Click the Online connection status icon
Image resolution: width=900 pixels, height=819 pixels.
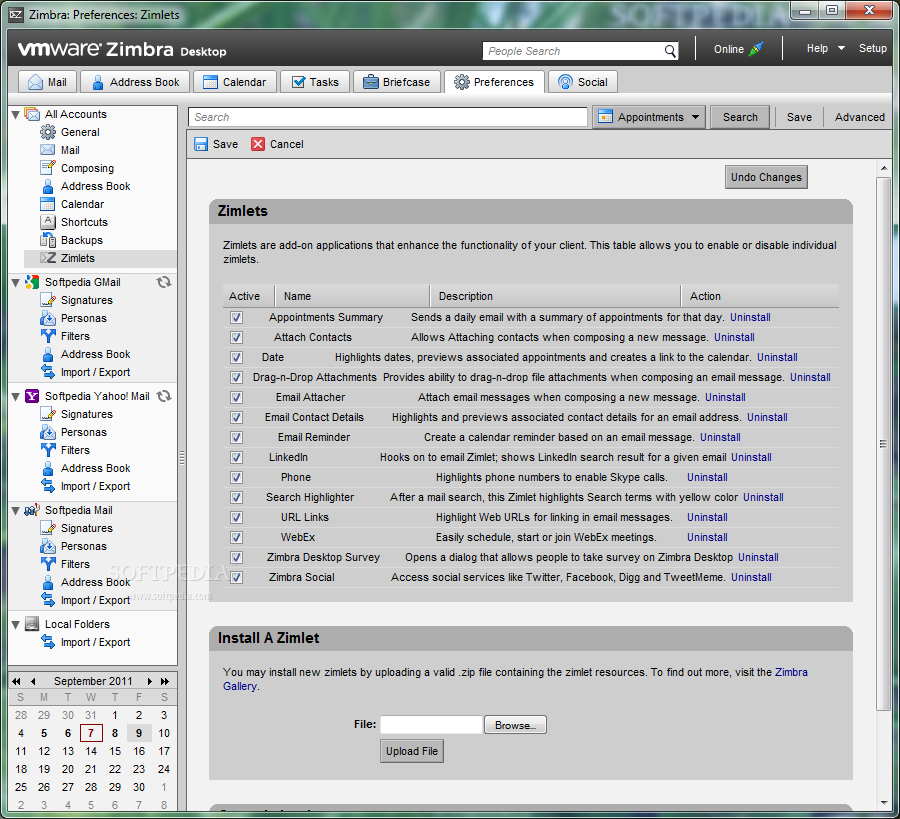756,49
